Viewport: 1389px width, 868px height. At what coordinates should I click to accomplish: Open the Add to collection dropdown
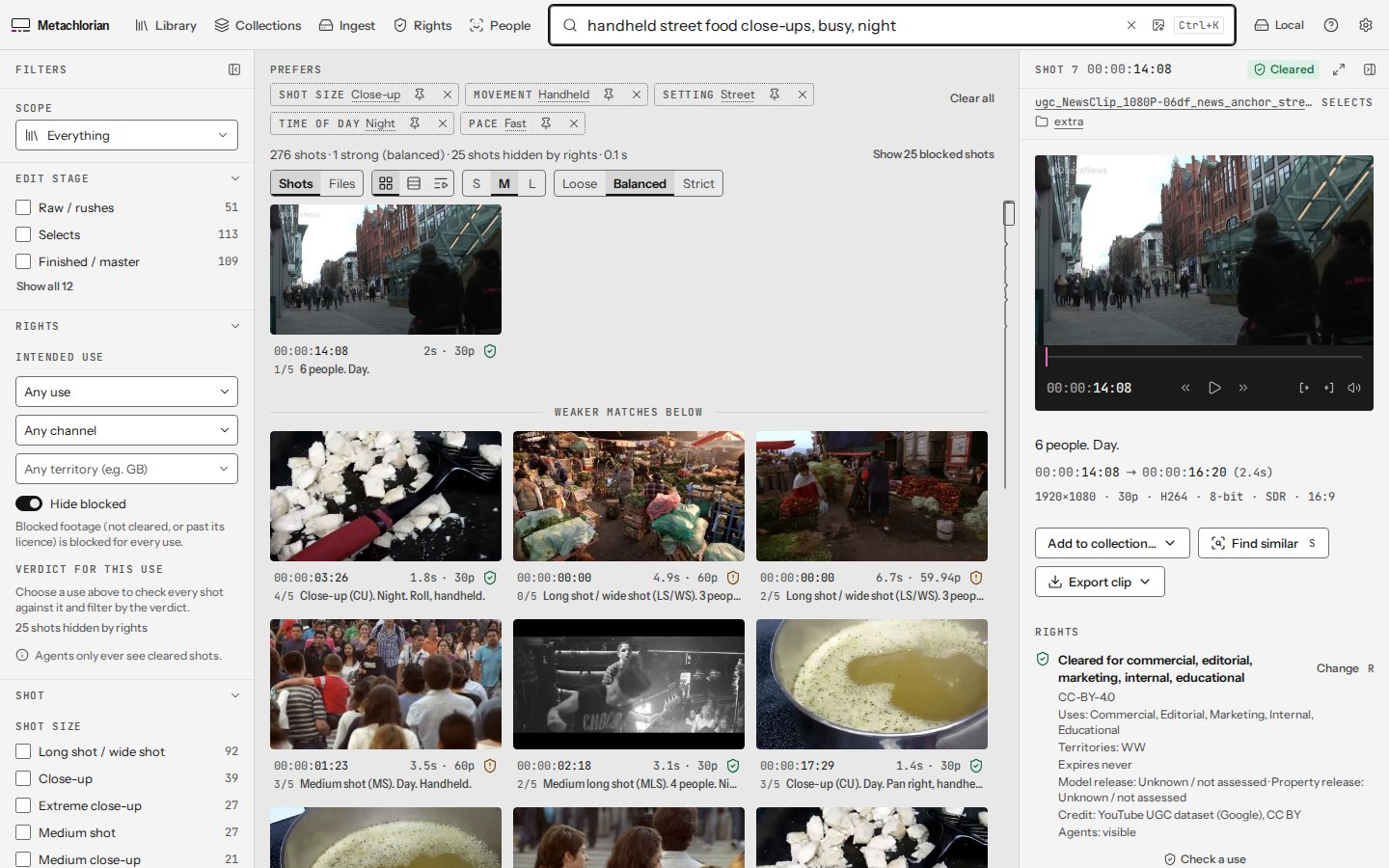pos(1112,543)
